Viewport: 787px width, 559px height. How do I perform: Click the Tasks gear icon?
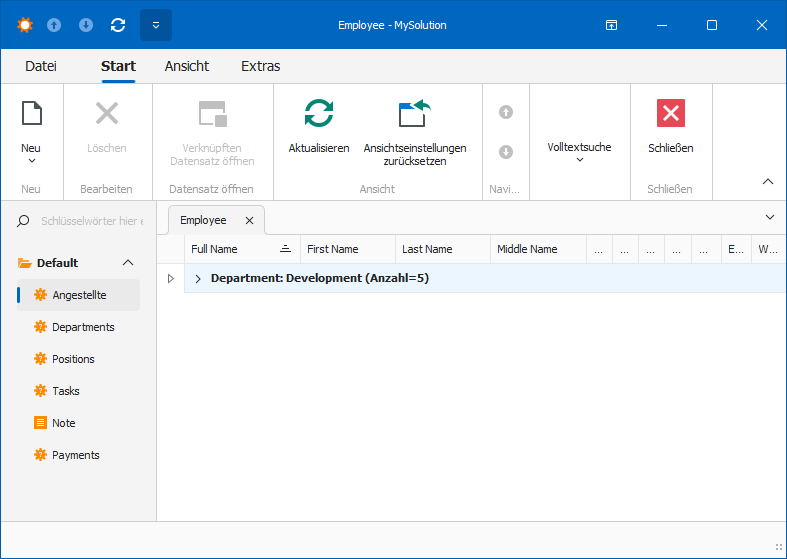click(x=40, y=391)
